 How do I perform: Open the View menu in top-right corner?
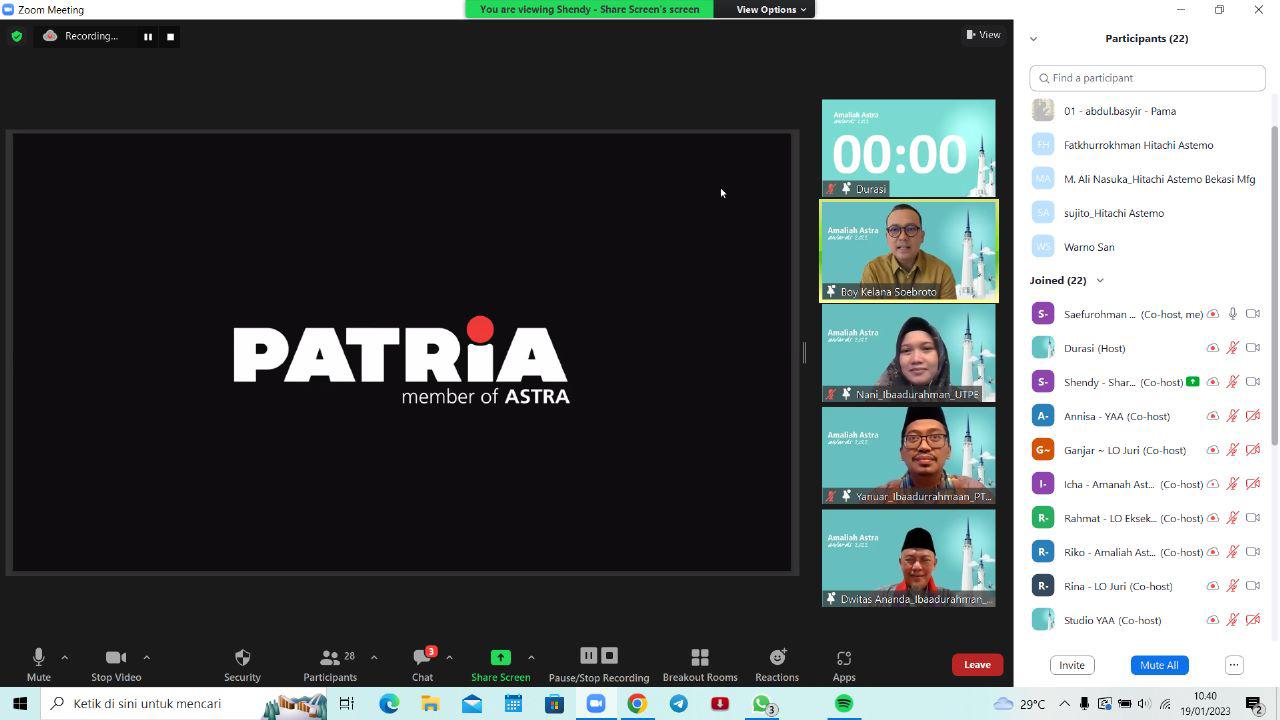[983, 34]
